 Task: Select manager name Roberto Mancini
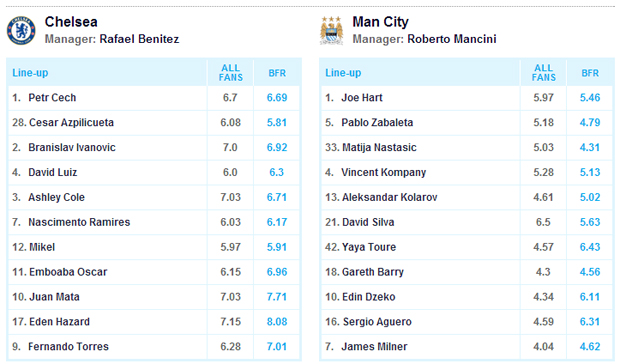pos(452,39)
